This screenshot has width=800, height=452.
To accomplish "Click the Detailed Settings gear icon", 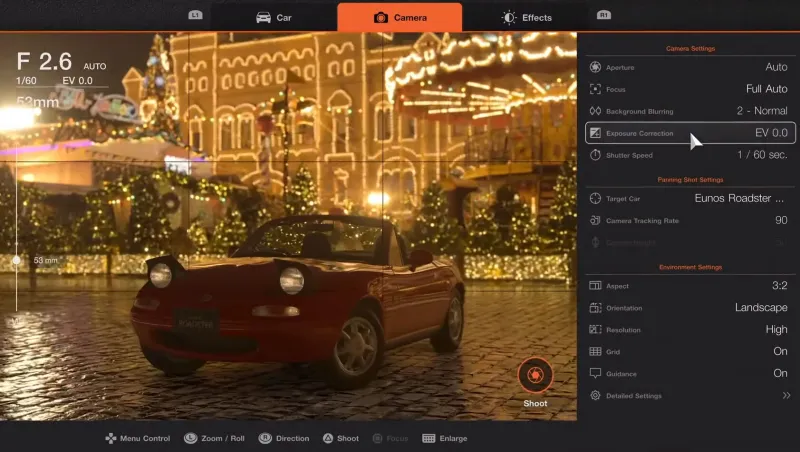I will pyautogui.click(x=595, y=396).
